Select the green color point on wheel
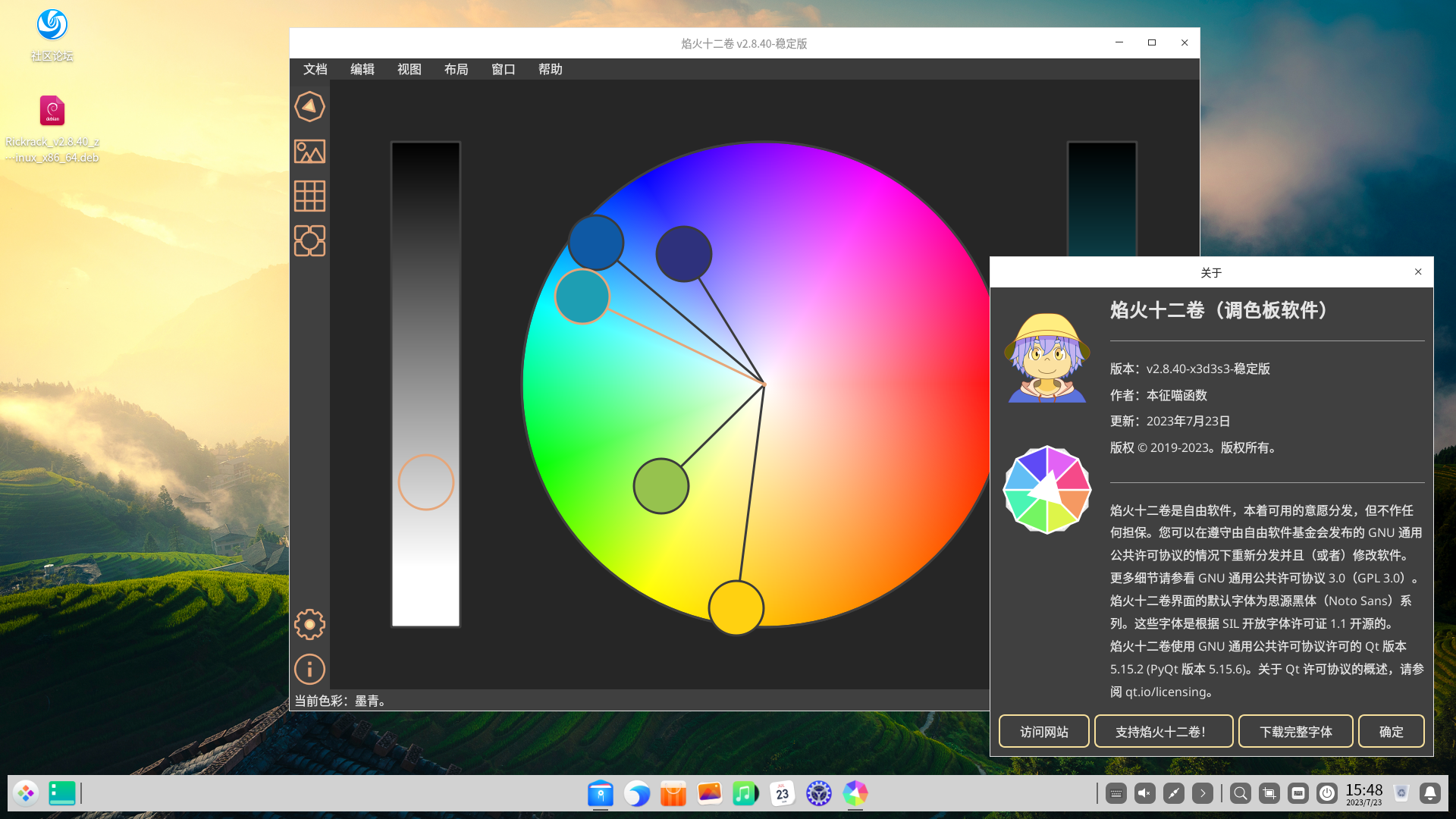Image resolution: width=1456 pixels, height=819 pixels. coord(661,486)
